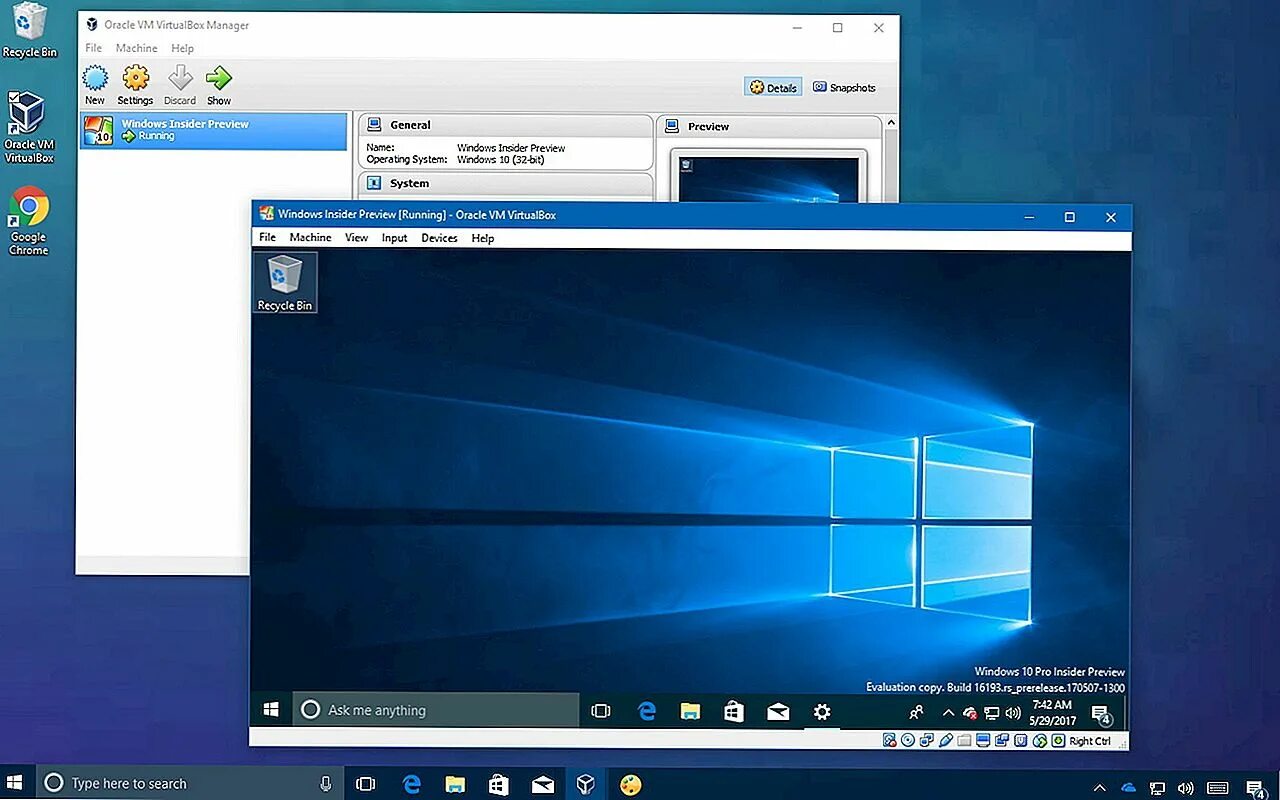Expand hidden icons chevron in guest tray
The height and width of the screenshot is (800, 1280).
(x=948, y=713)
